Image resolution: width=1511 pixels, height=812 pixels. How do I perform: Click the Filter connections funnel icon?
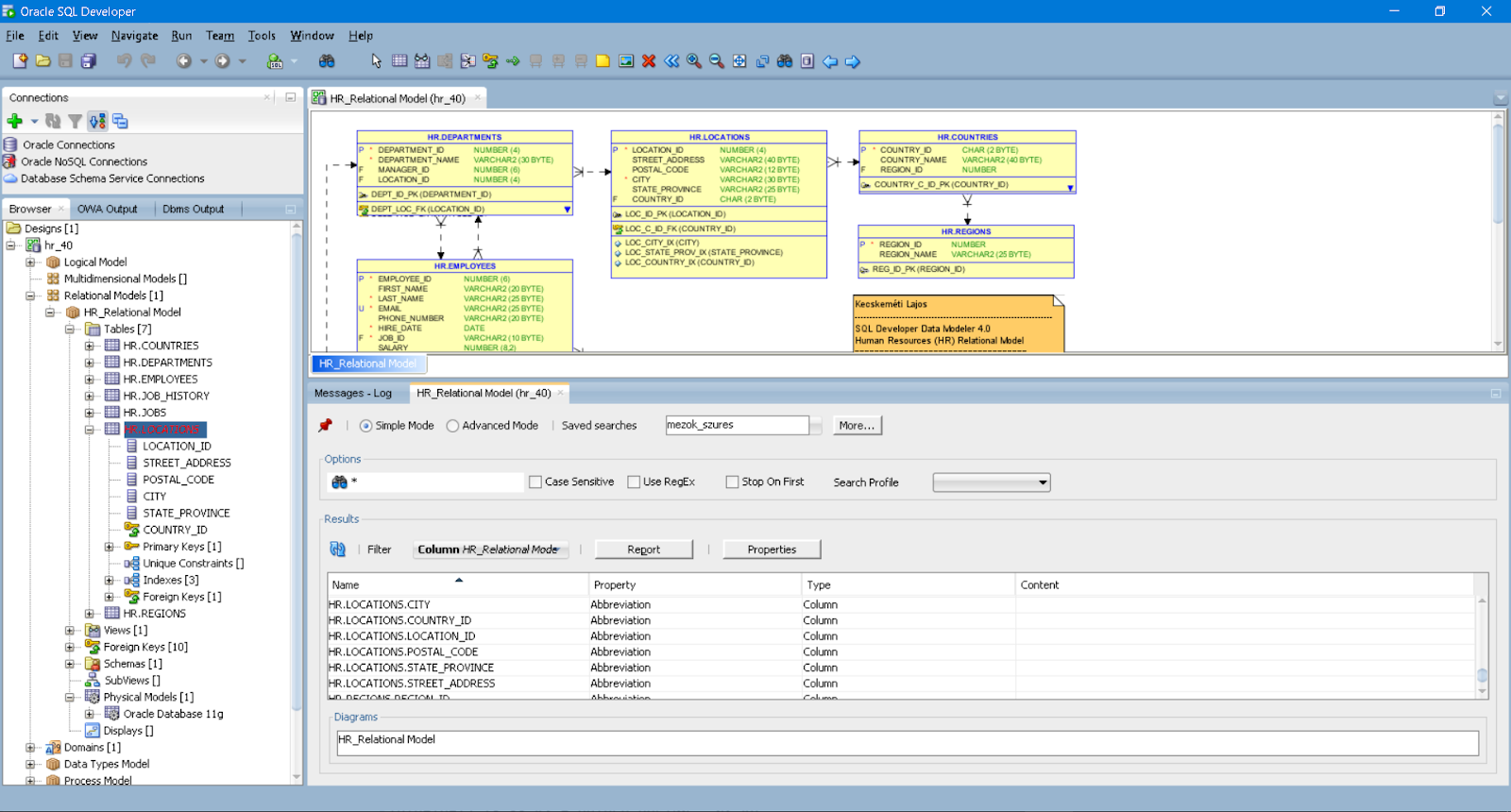(75, 121)
